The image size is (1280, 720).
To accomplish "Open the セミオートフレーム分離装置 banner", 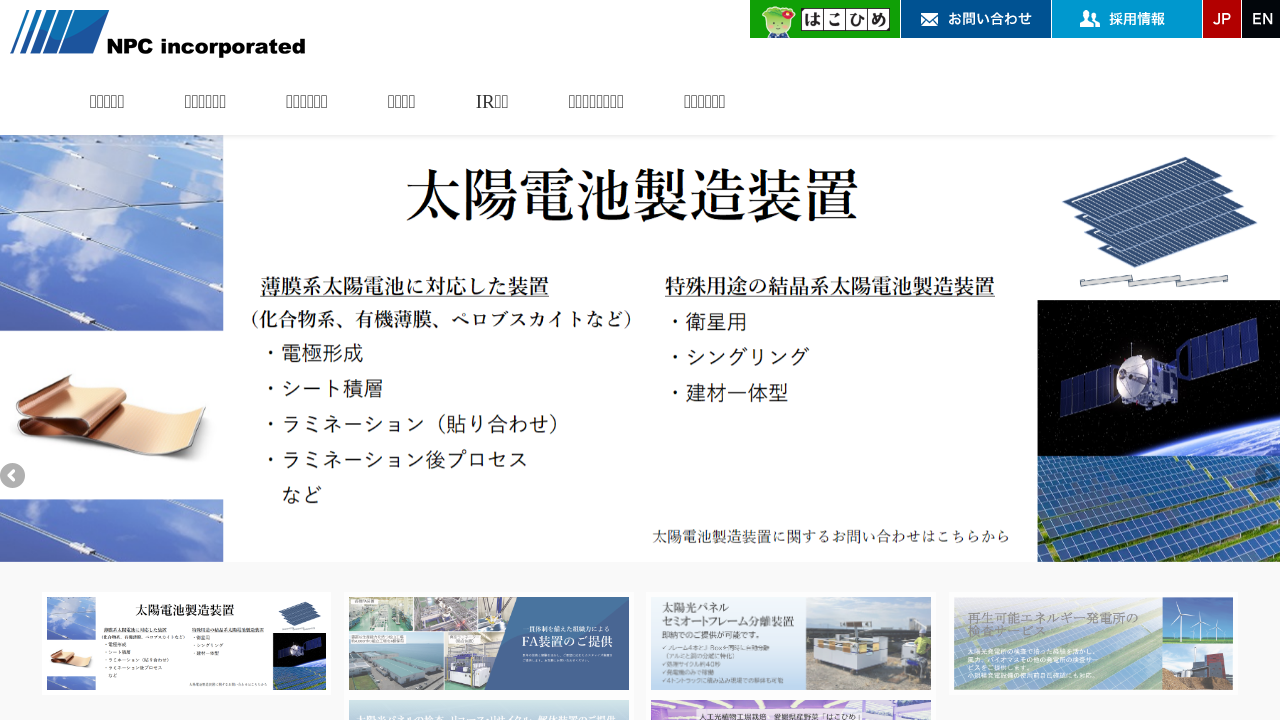I will [x=791, y=643].
